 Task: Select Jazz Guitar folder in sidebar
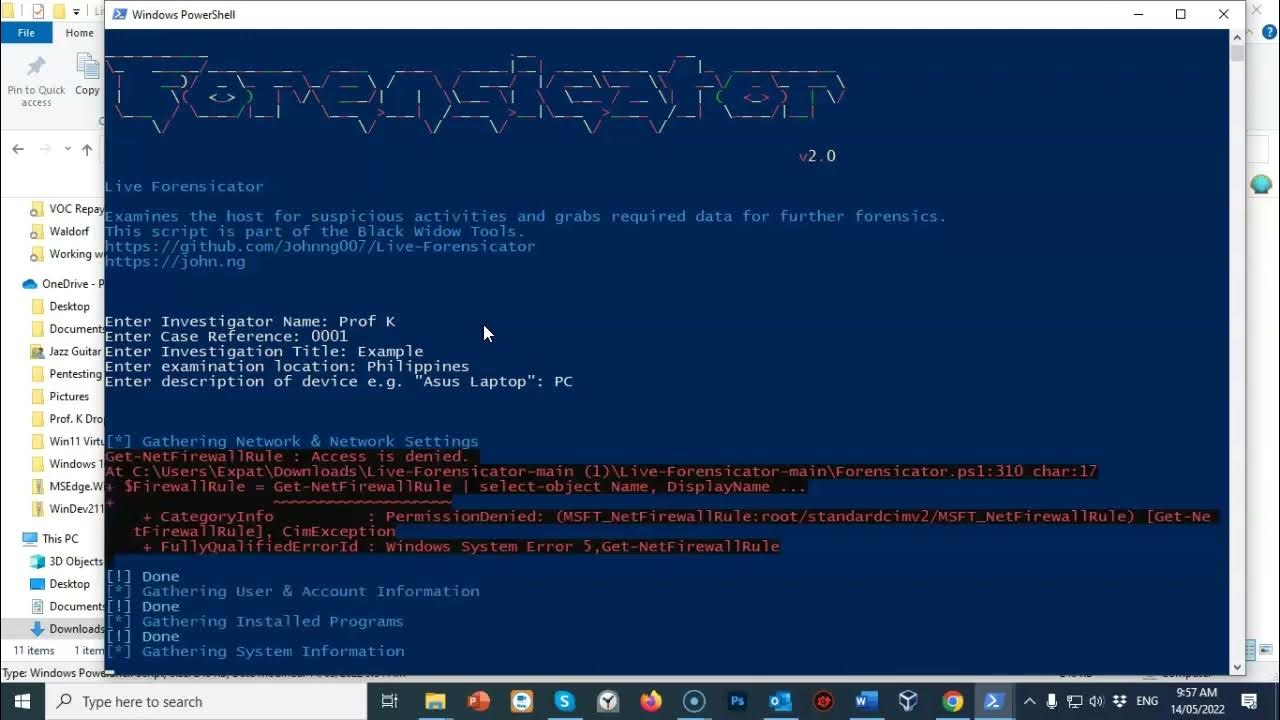[x=67, y=351]
